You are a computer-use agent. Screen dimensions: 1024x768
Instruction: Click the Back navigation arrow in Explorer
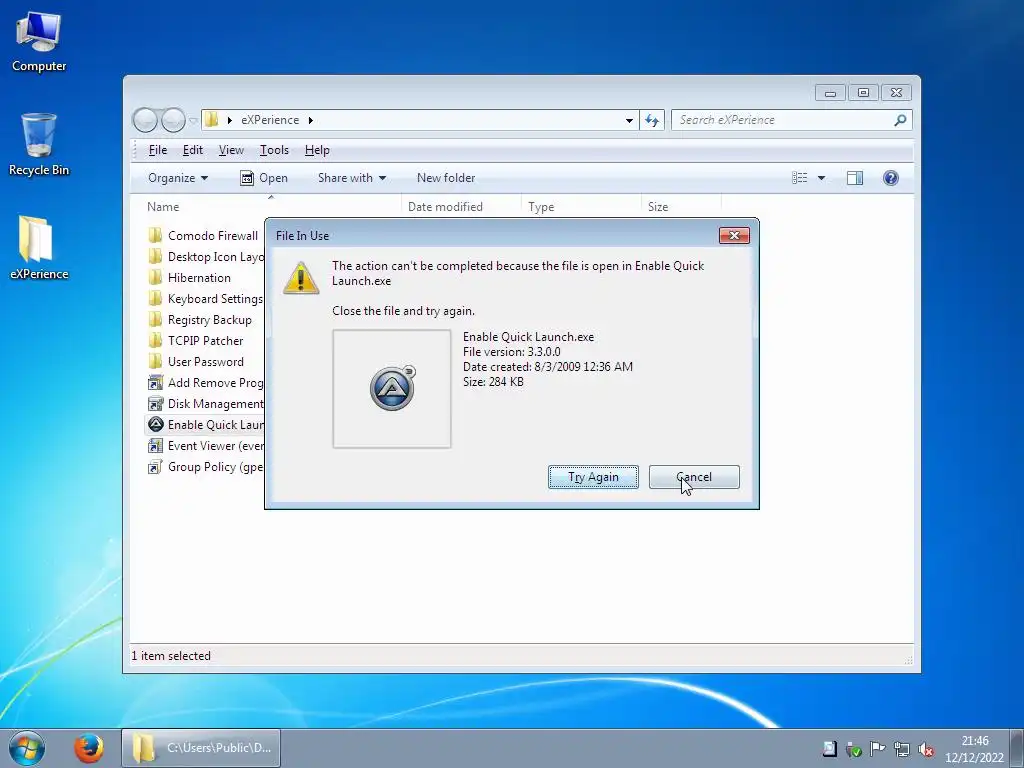point(145,120)
